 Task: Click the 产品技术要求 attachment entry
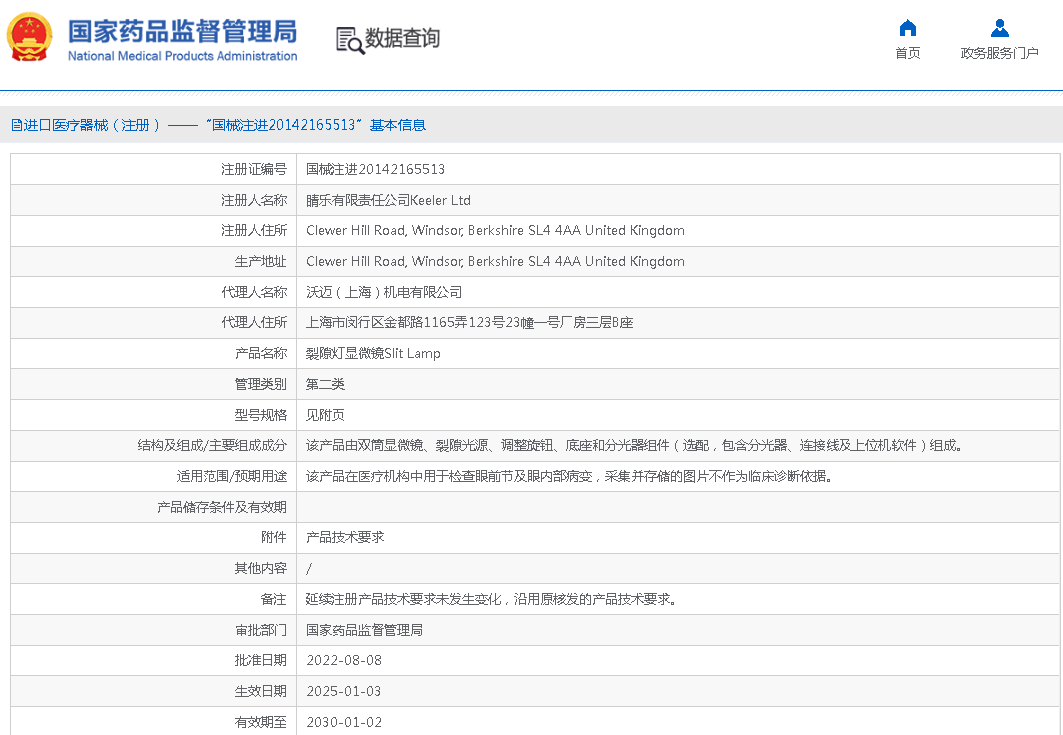[345, 537]
